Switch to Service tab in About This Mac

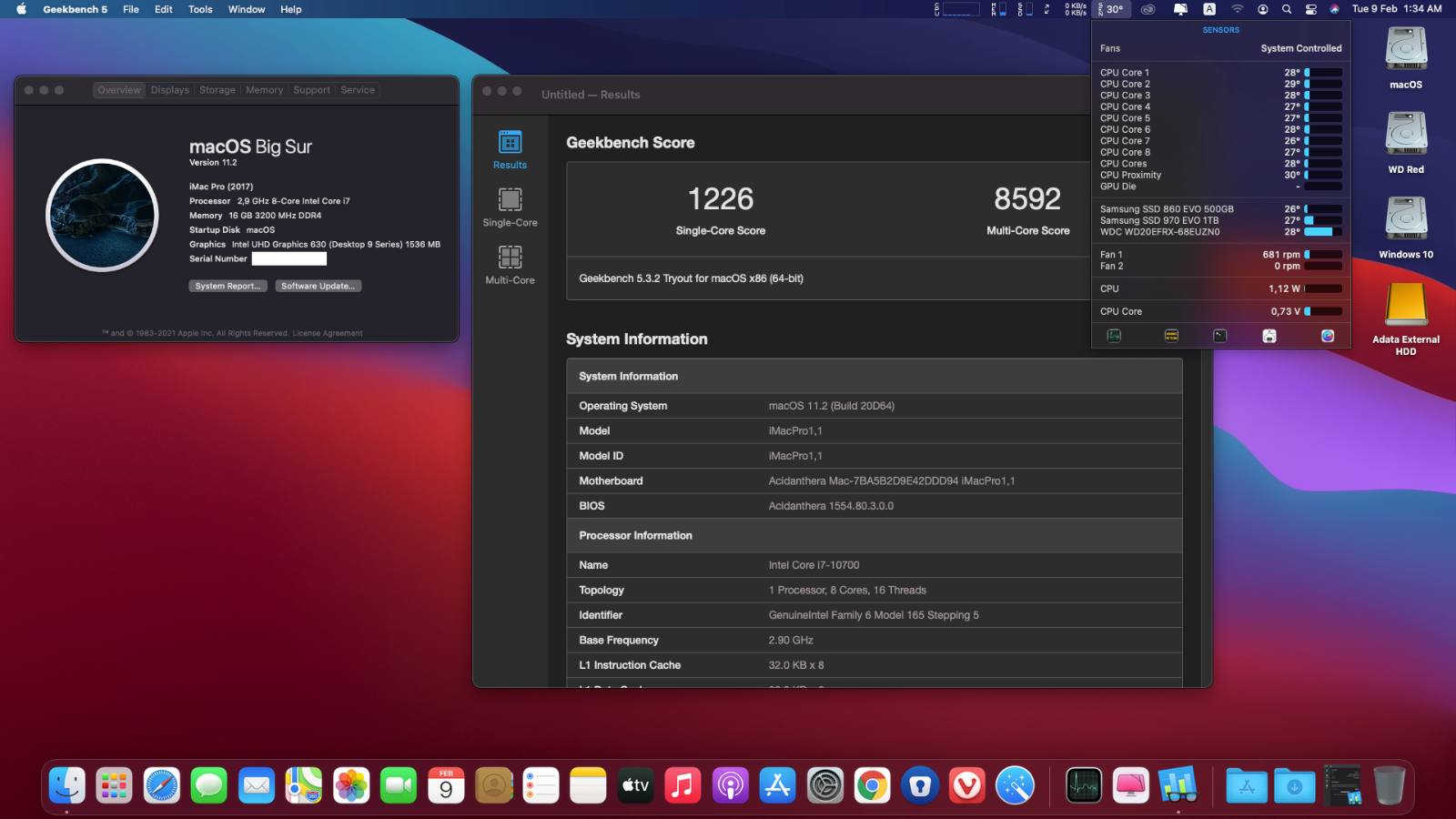coord(358,90)
